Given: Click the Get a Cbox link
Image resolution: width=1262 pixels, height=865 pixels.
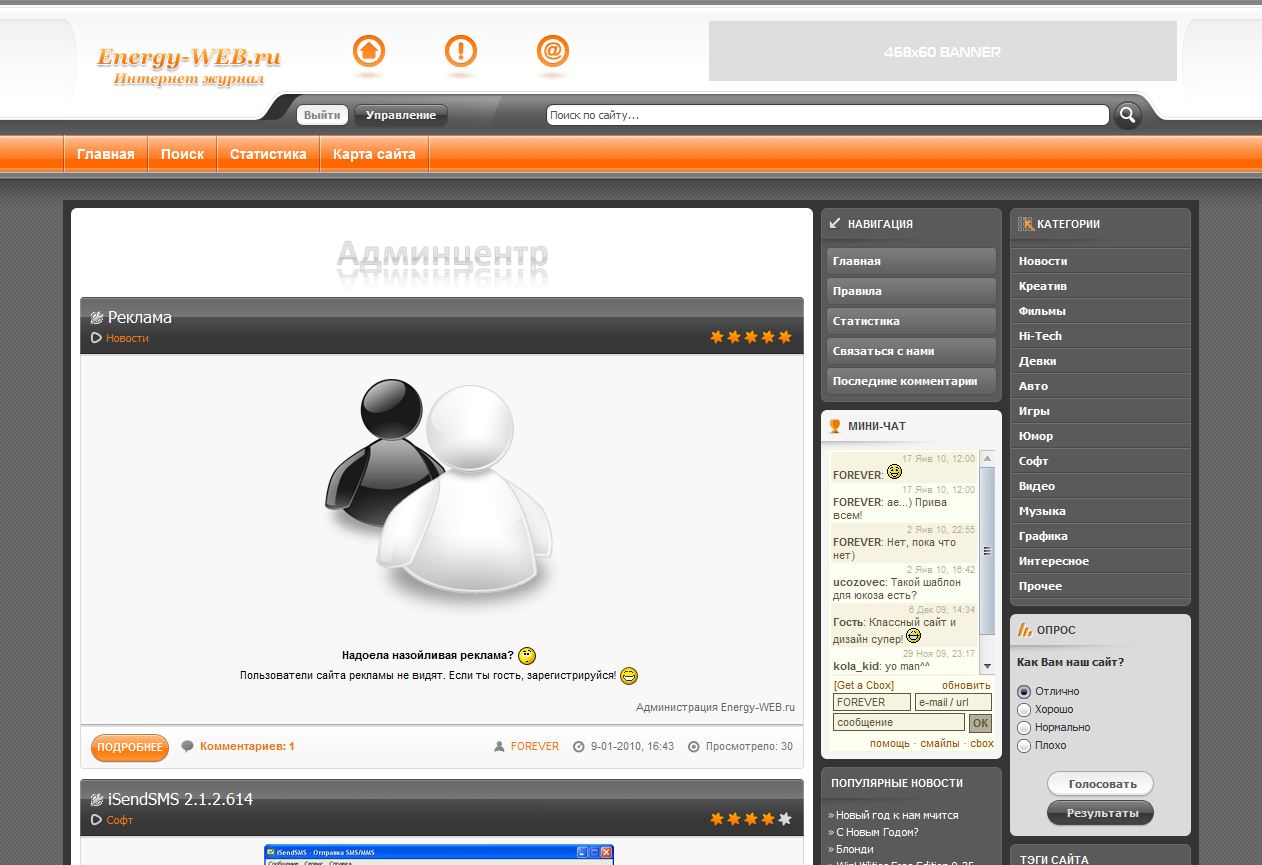Looking at the screenshot, I should tap(864, 685).
